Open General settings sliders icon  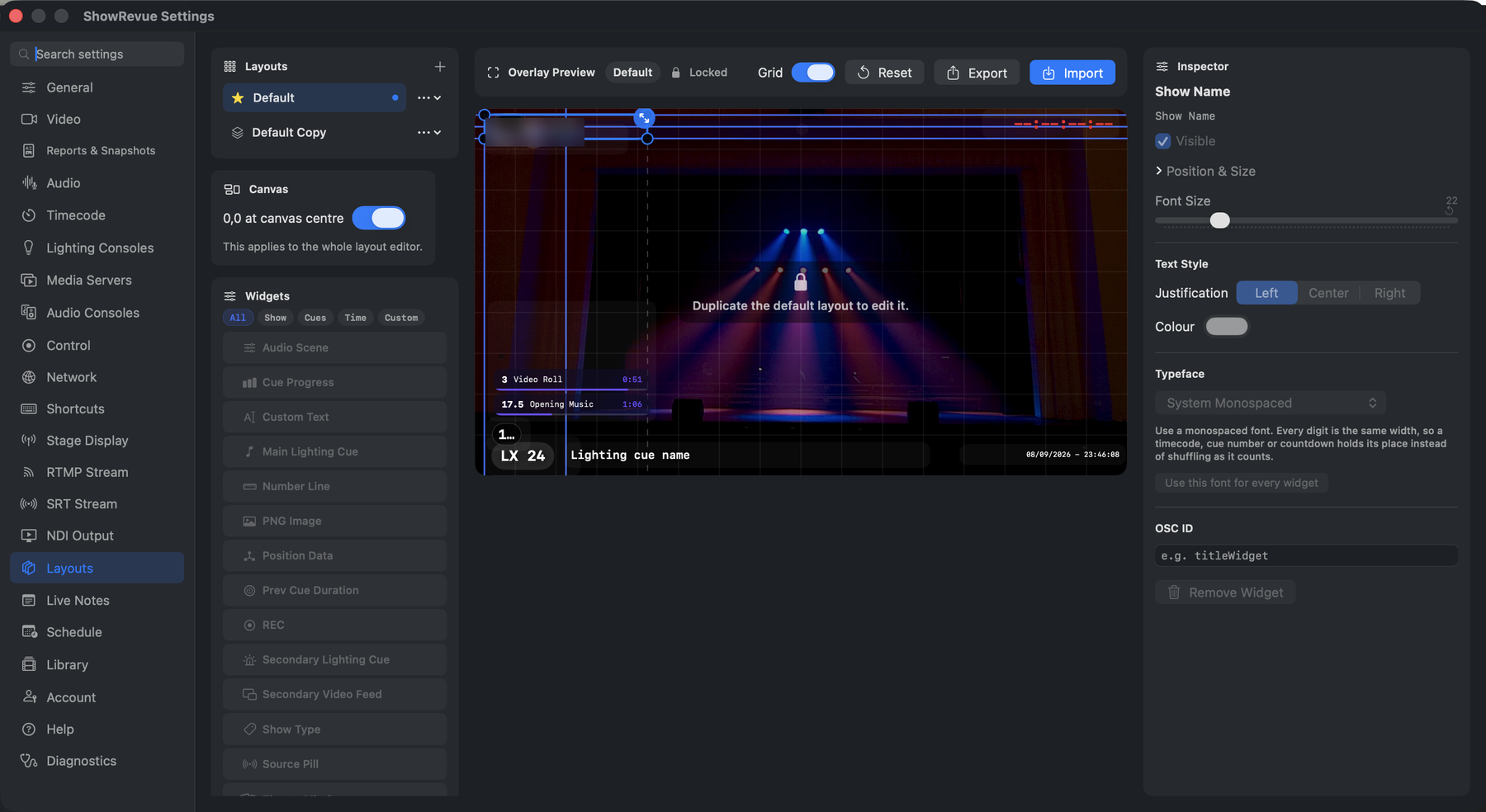pos(29,87)
